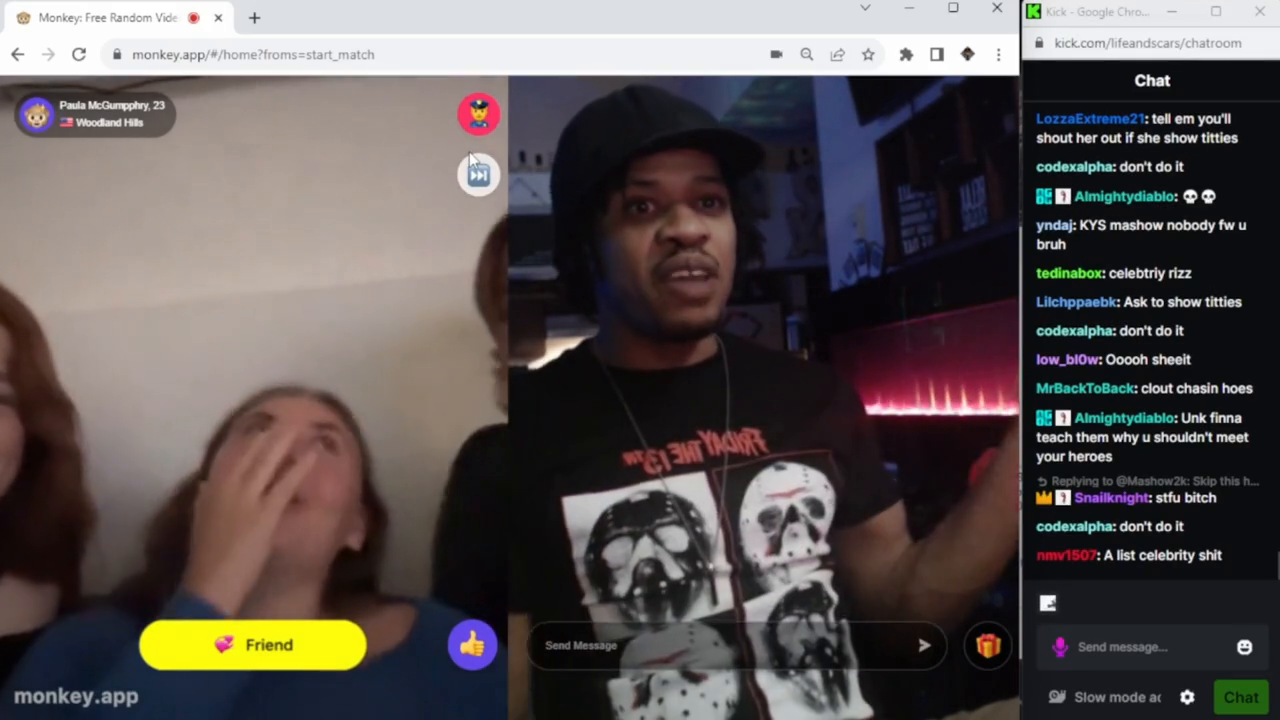
Task: Open nmv1507's chat profile
Action: click(x=1066, y=556)
